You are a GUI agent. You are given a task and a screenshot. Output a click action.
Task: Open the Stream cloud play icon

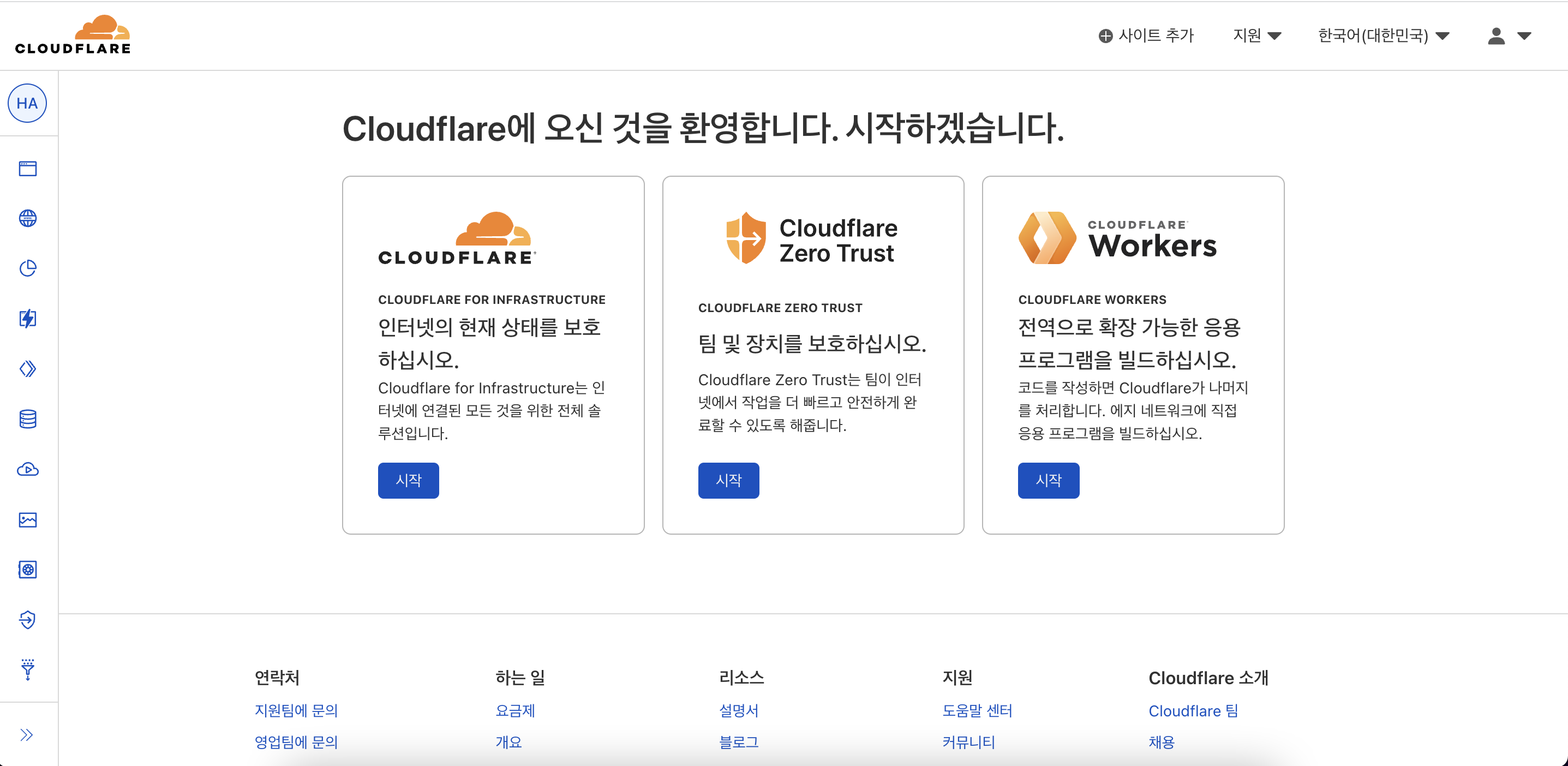(x=27, y=469)
